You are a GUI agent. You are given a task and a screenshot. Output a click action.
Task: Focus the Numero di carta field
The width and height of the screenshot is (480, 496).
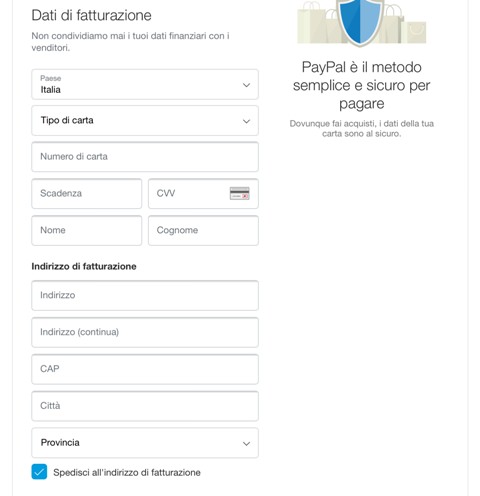[145, 157]
